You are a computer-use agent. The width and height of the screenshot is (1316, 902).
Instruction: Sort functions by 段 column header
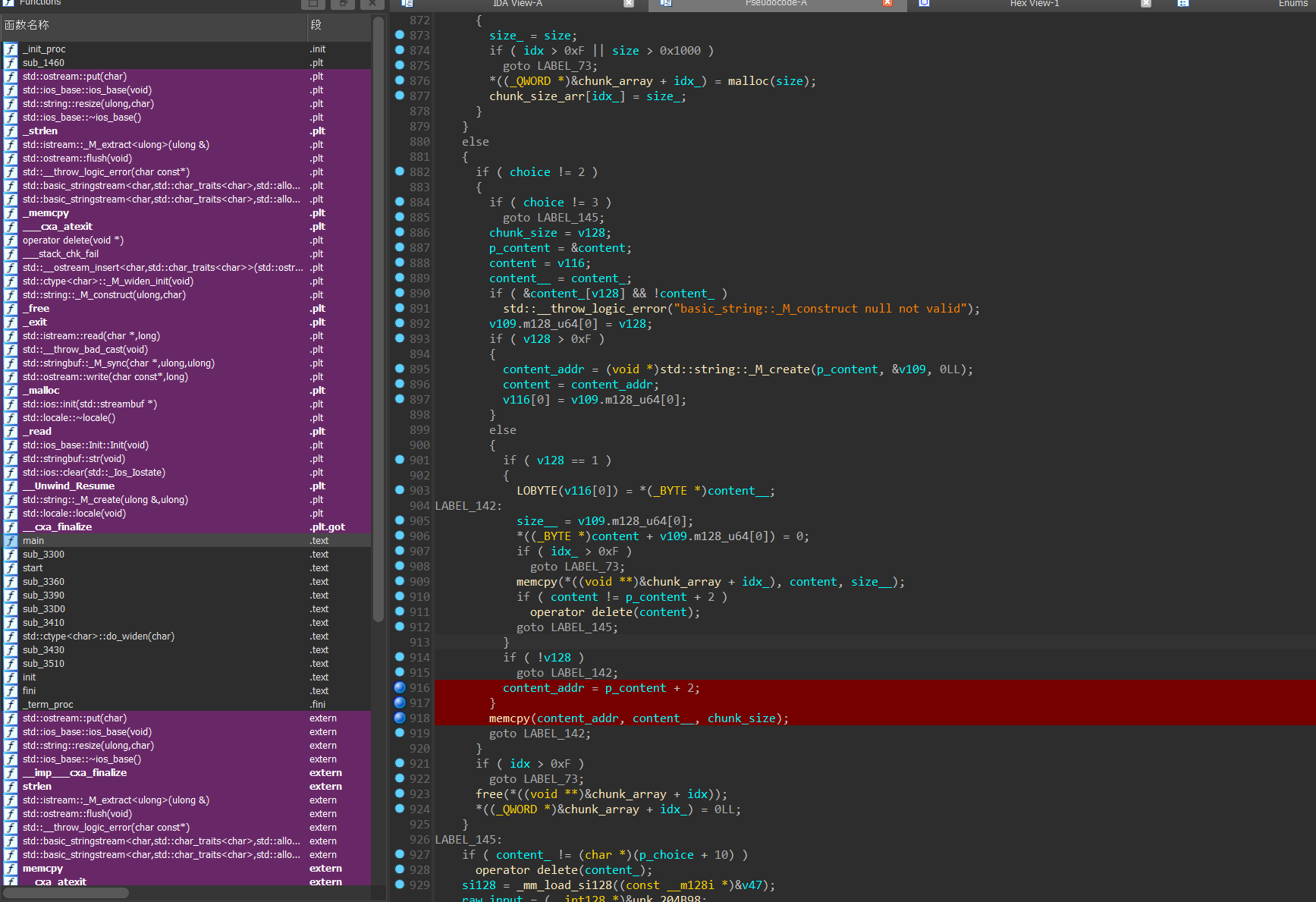pos(339,26)
